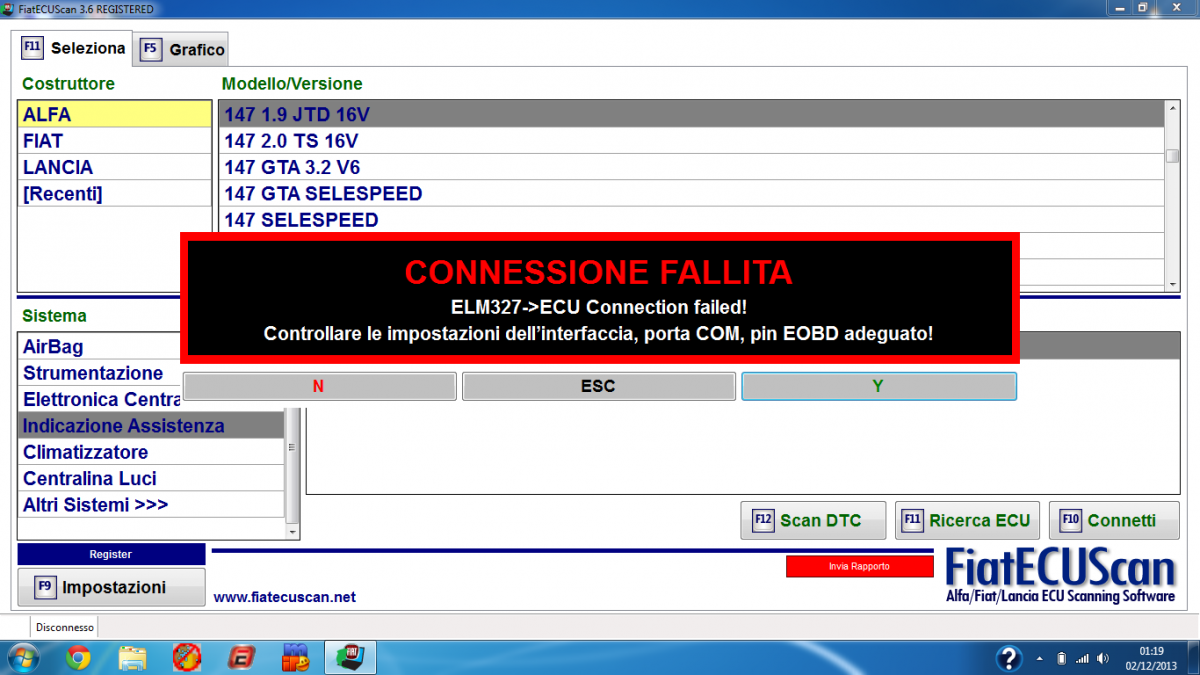Pick the 147 SELESPEED model
This screenshot has width=1200, height=675.
(692, 220)
